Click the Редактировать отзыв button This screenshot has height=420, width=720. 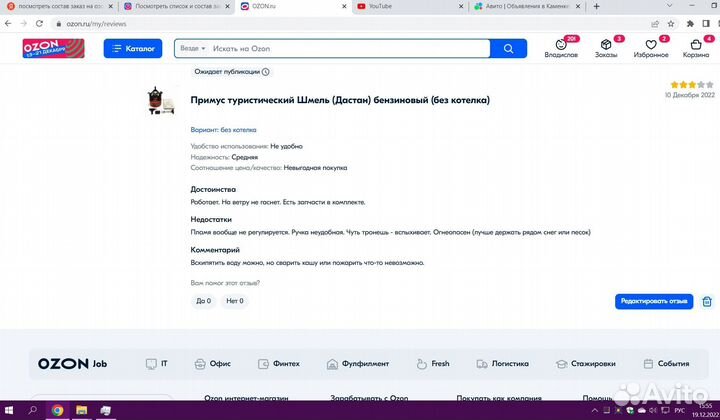654,301
